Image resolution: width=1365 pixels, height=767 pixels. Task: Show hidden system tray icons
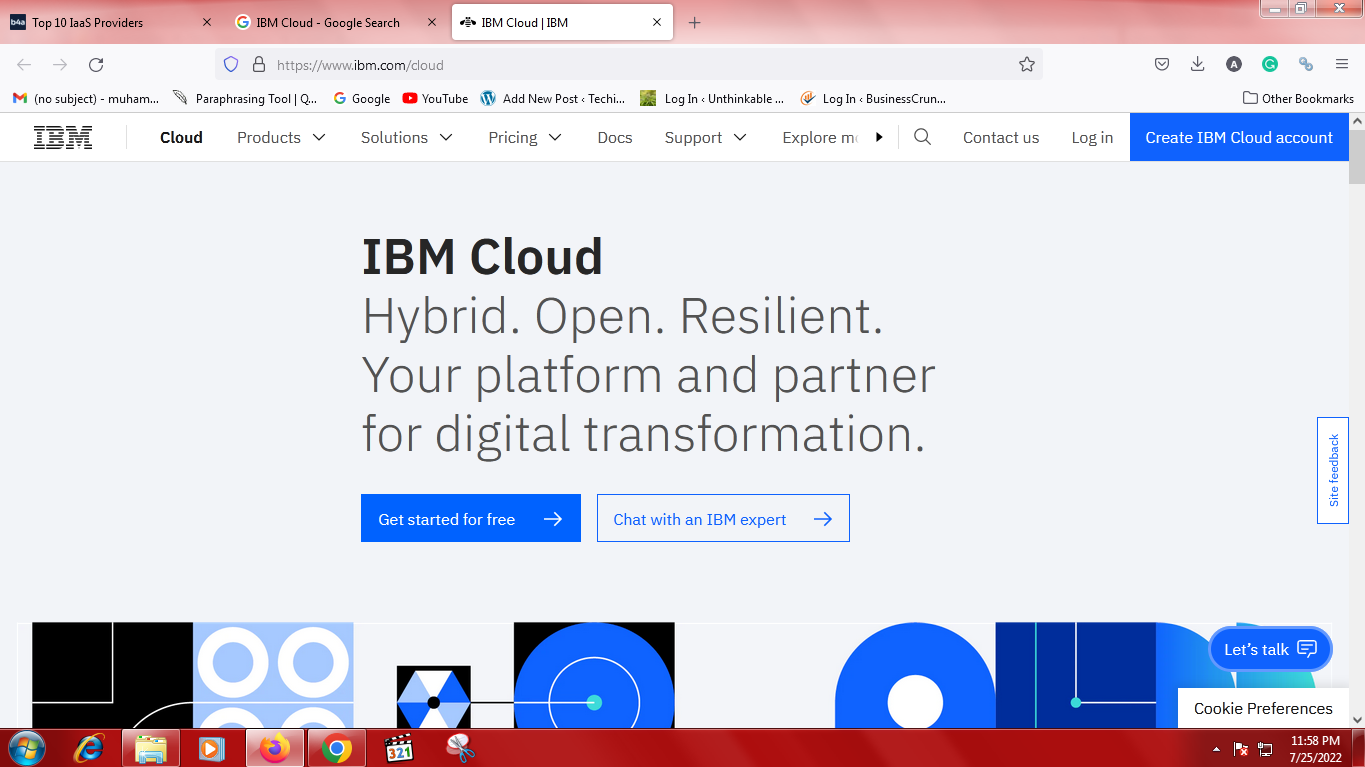(1216, 749)
